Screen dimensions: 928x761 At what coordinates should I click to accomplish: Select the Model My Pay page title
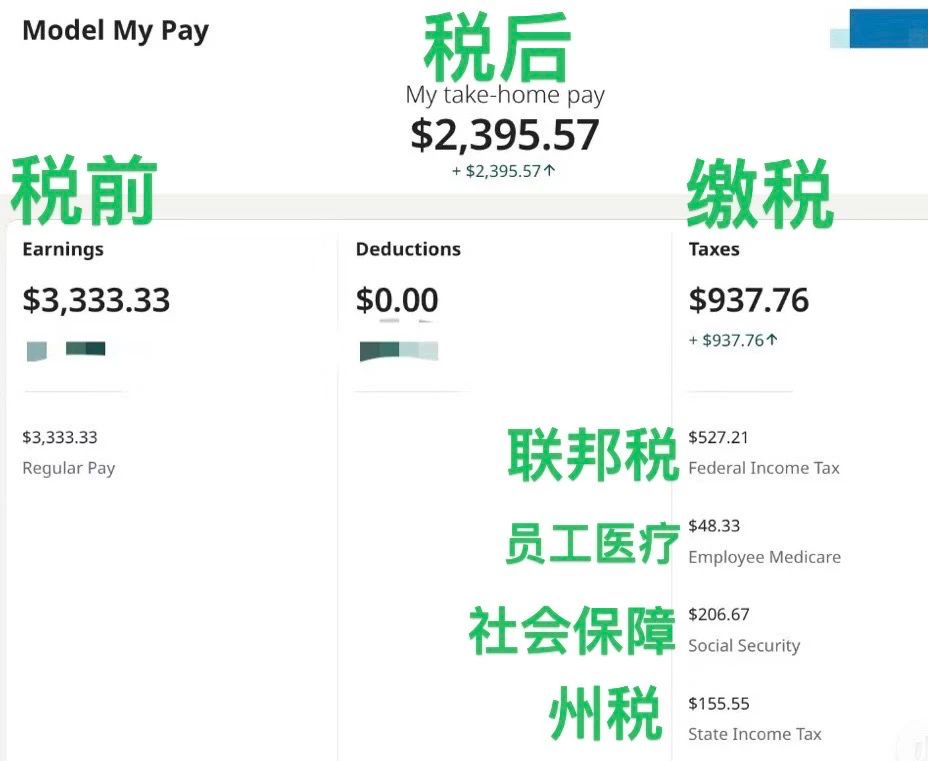tap(115, 31)
